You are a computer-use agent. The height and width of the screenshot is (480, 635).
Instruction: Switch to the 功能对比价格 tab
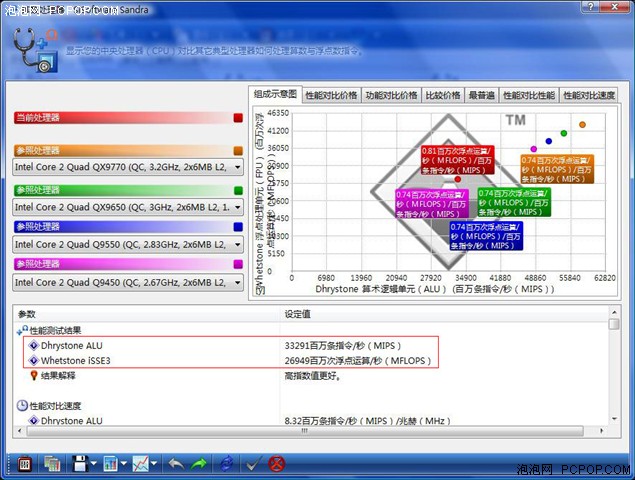click(391, 96)
